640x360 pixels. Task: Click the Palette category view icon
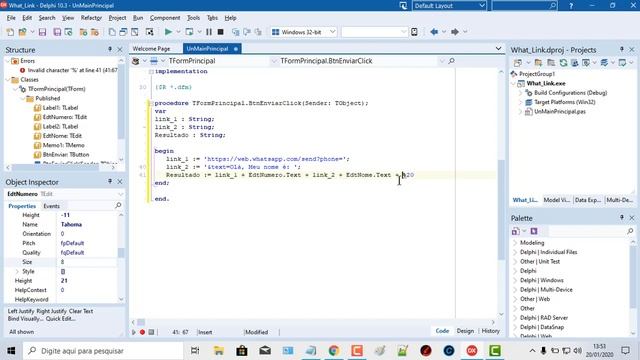516,231
